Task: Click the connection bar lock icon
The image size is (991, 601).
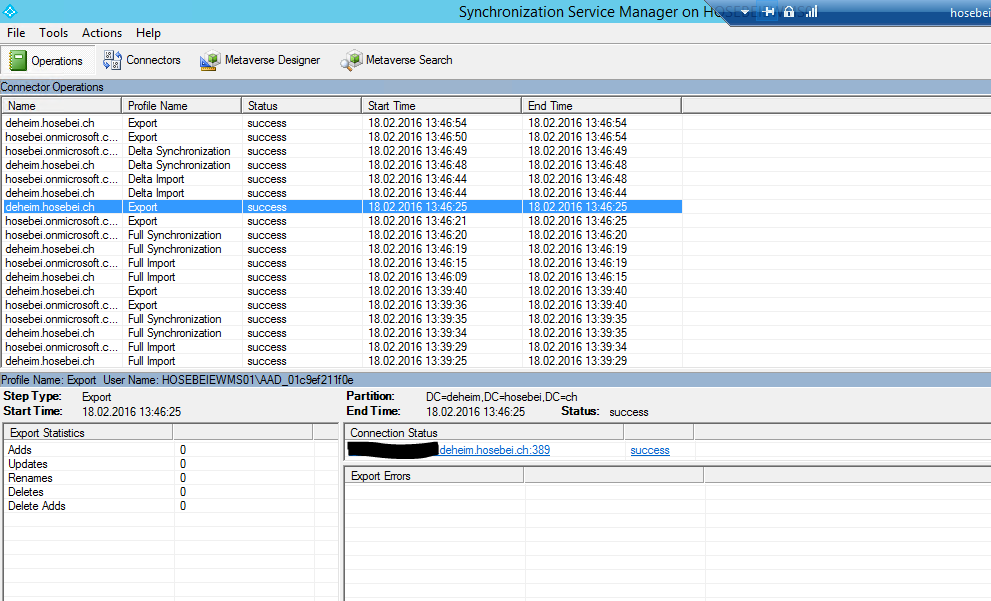Action: click(x=789, y=11)
